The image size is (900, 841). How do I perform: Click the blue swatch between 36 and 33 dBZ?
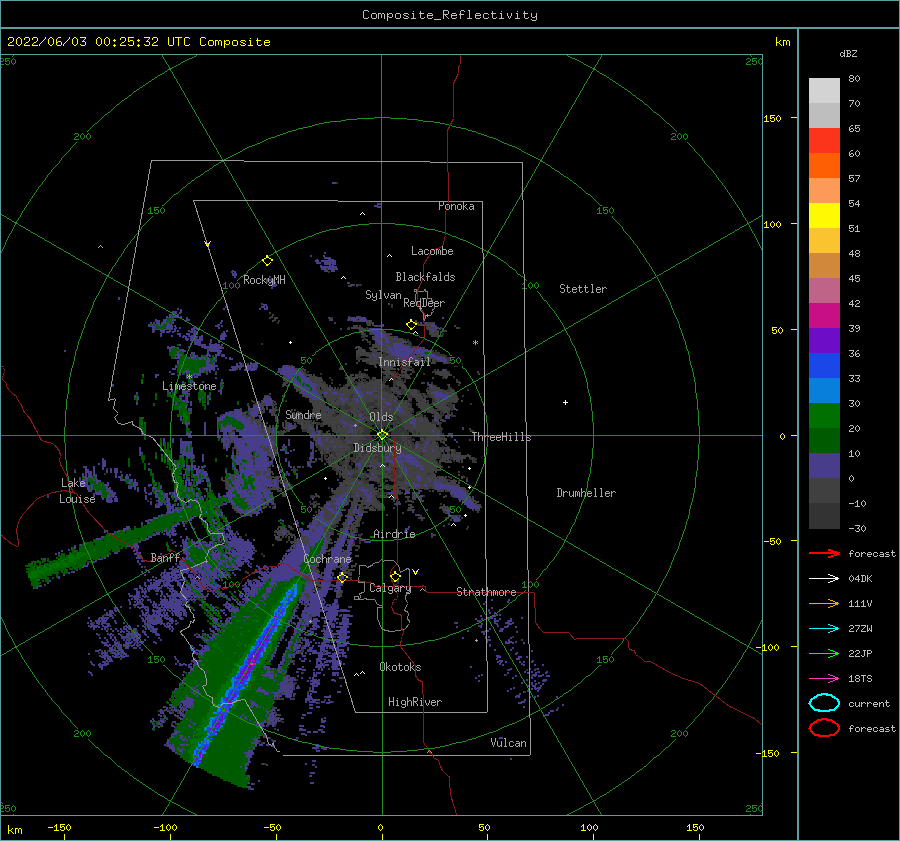824,365
